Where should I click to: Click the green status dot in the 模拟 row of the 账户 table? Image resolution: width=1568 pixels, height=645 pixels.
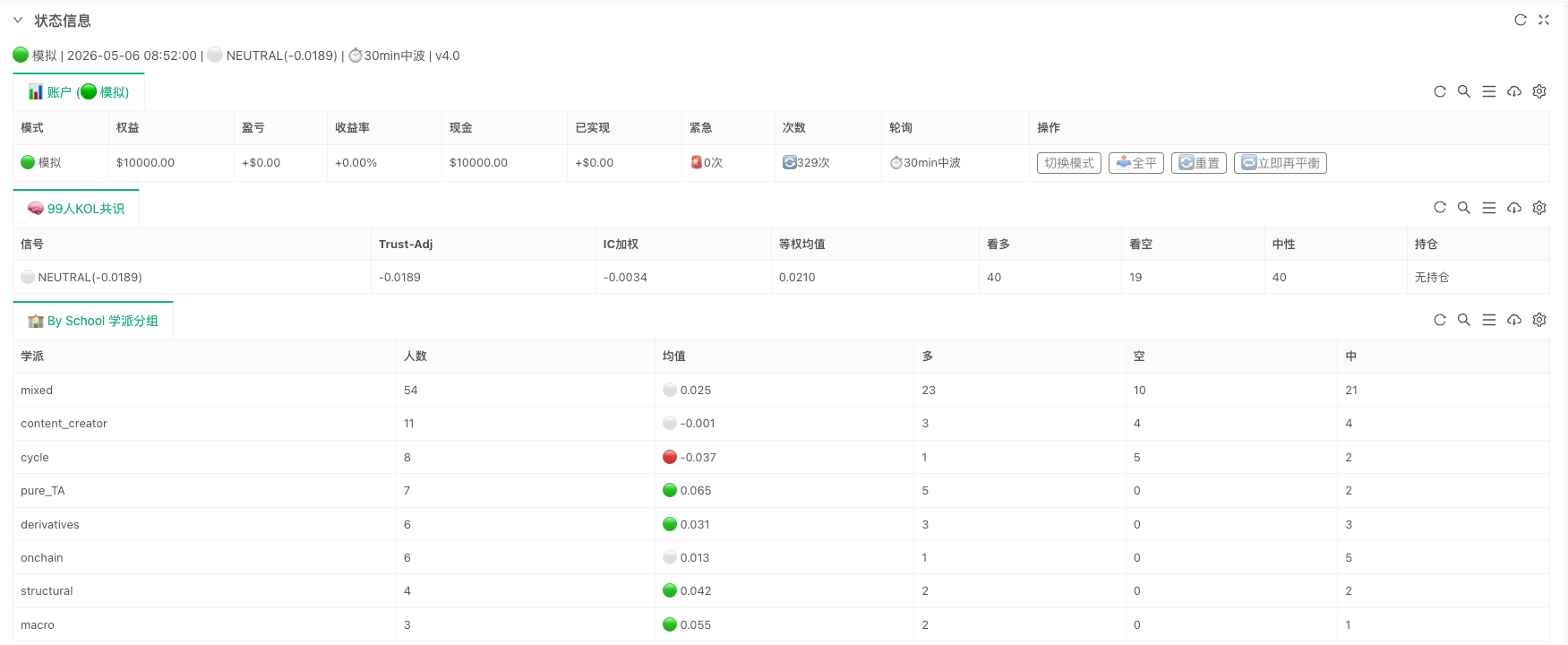pos(28,162)
